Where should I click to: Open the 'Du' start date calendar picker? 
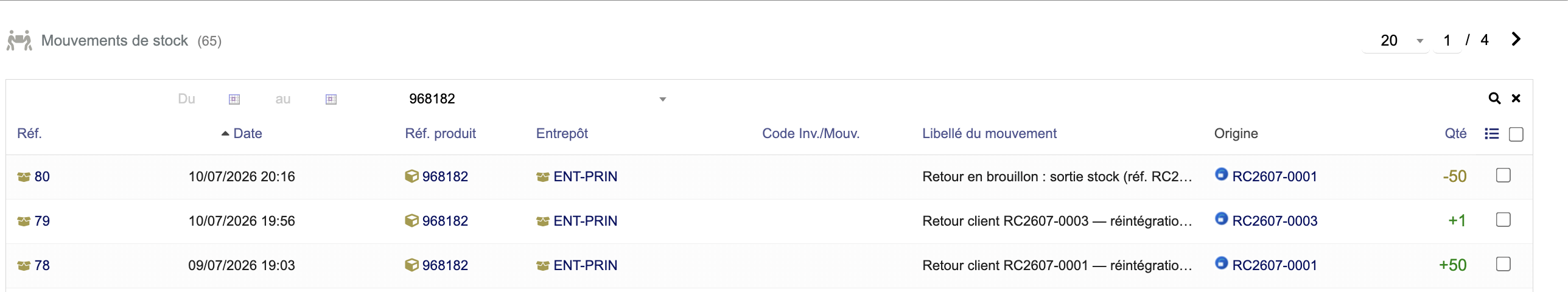(x=234, y=99)
